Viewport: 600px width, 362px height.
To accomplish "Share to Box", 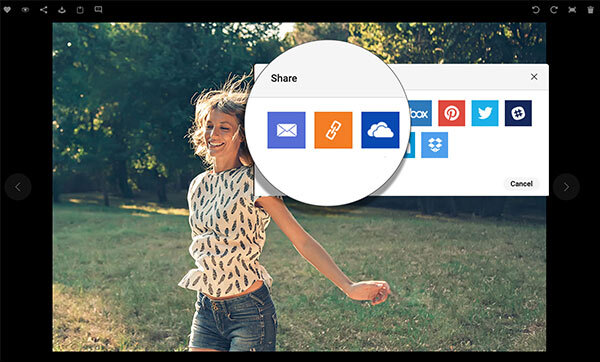I will (x=420, y=113).
